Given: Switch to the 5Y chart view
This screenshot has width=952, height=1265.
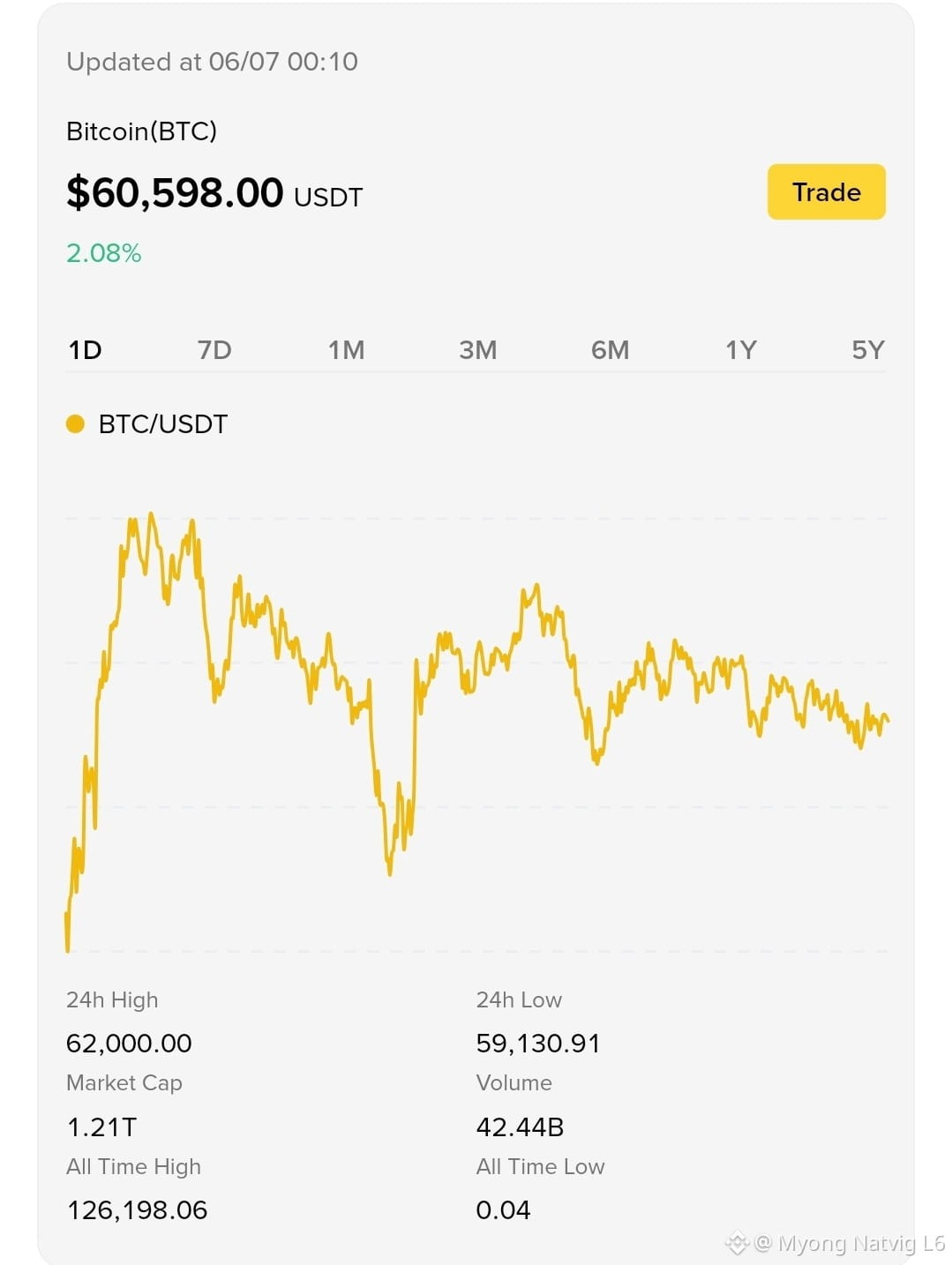Looking at the screenshot, I should (867, 350).
